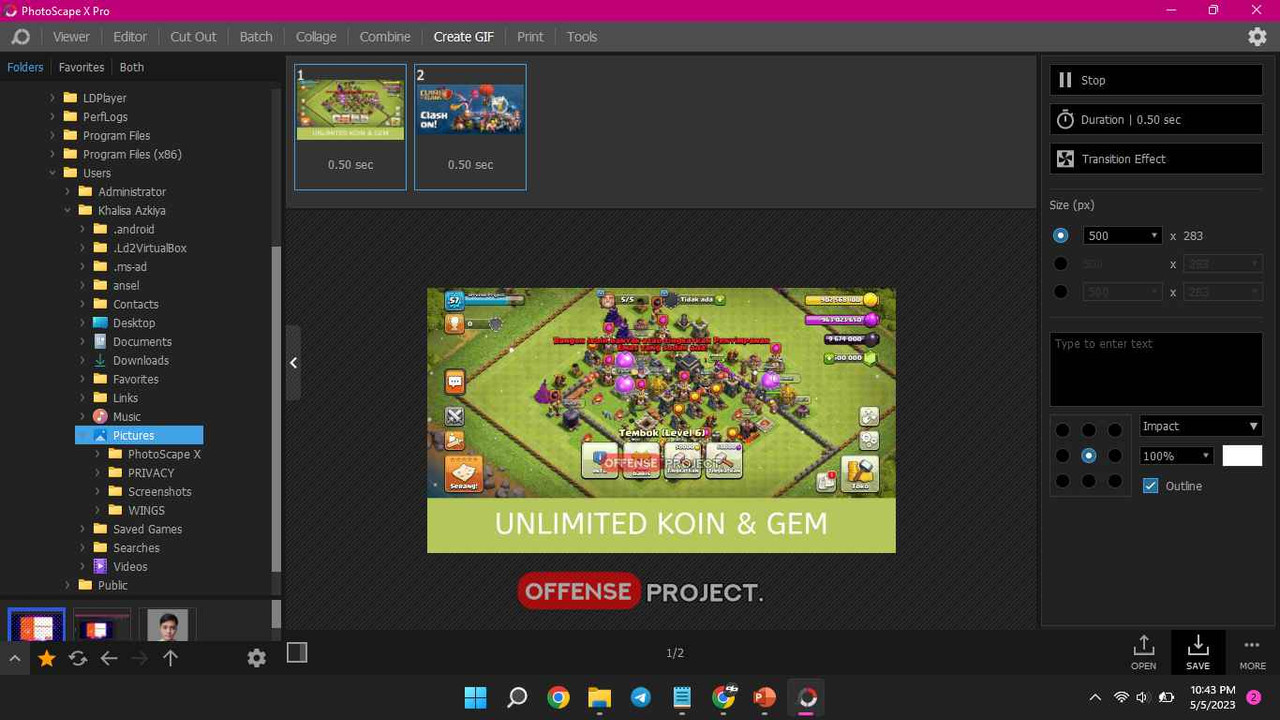Set text position to bottom-right
Viewport: 1280px width, 720px height.
click(x=1115, y=481)
